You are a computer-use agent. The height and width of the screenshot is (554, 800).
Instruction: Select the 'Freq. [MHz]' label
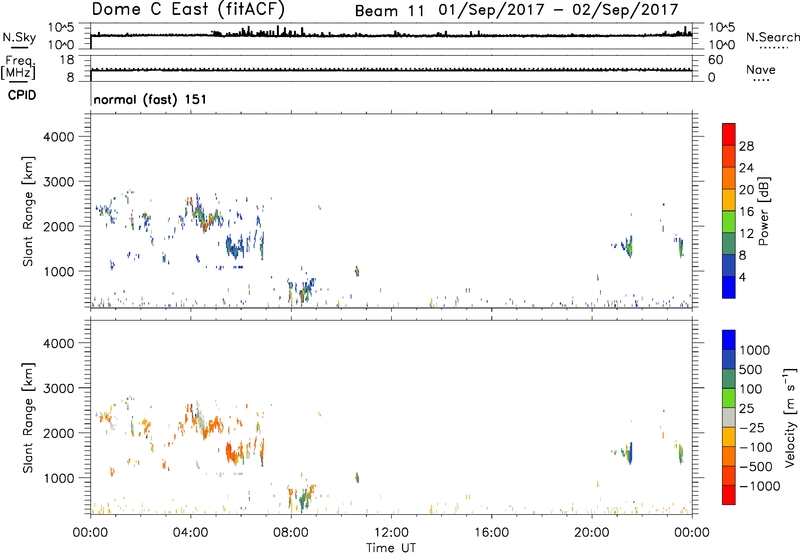[x=18, y=67]
